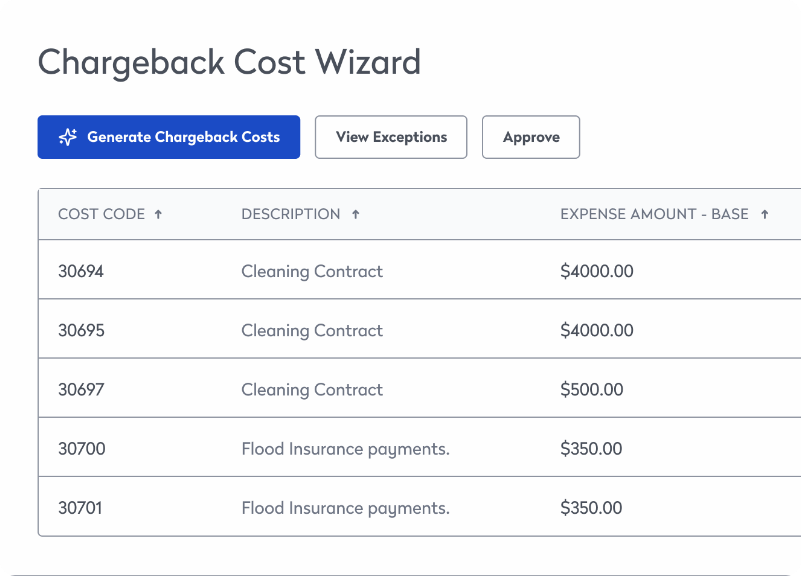
Task: Sort by Expense Amount arrow icon
Action: point(765,214)
